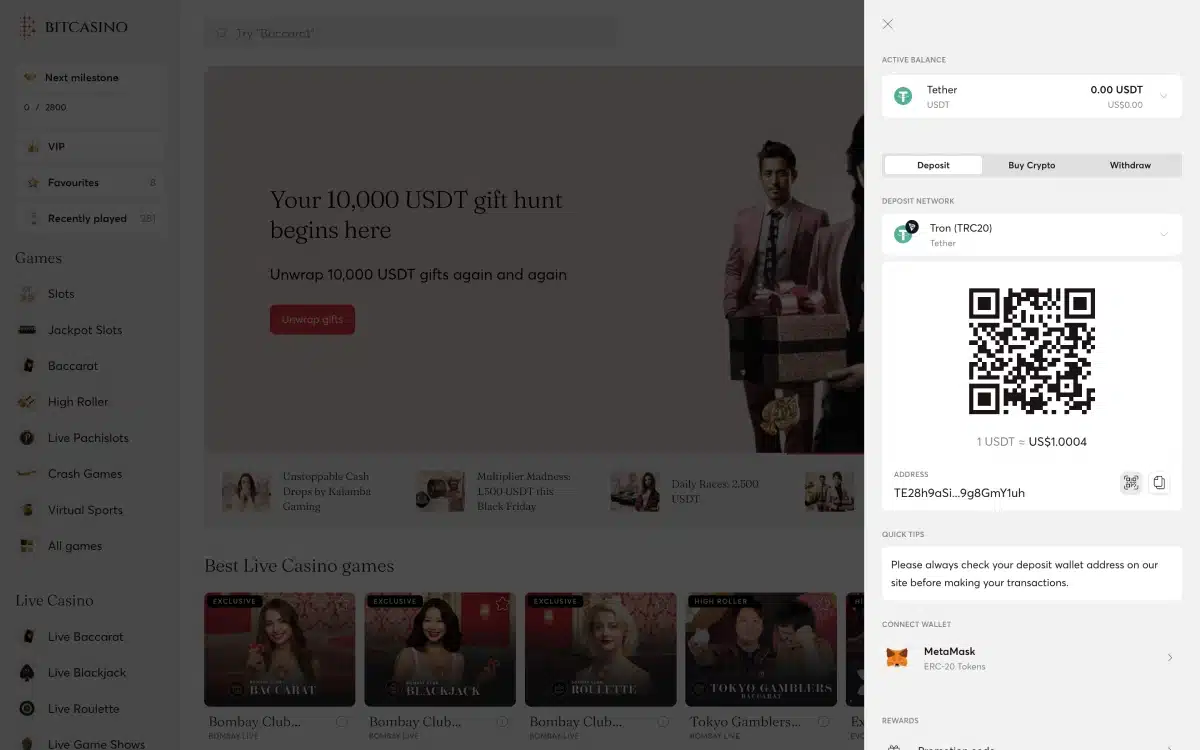Screen dimensions: 1200x750
Task: Click the High Roller sidebar icon
Action: [28, 402]
